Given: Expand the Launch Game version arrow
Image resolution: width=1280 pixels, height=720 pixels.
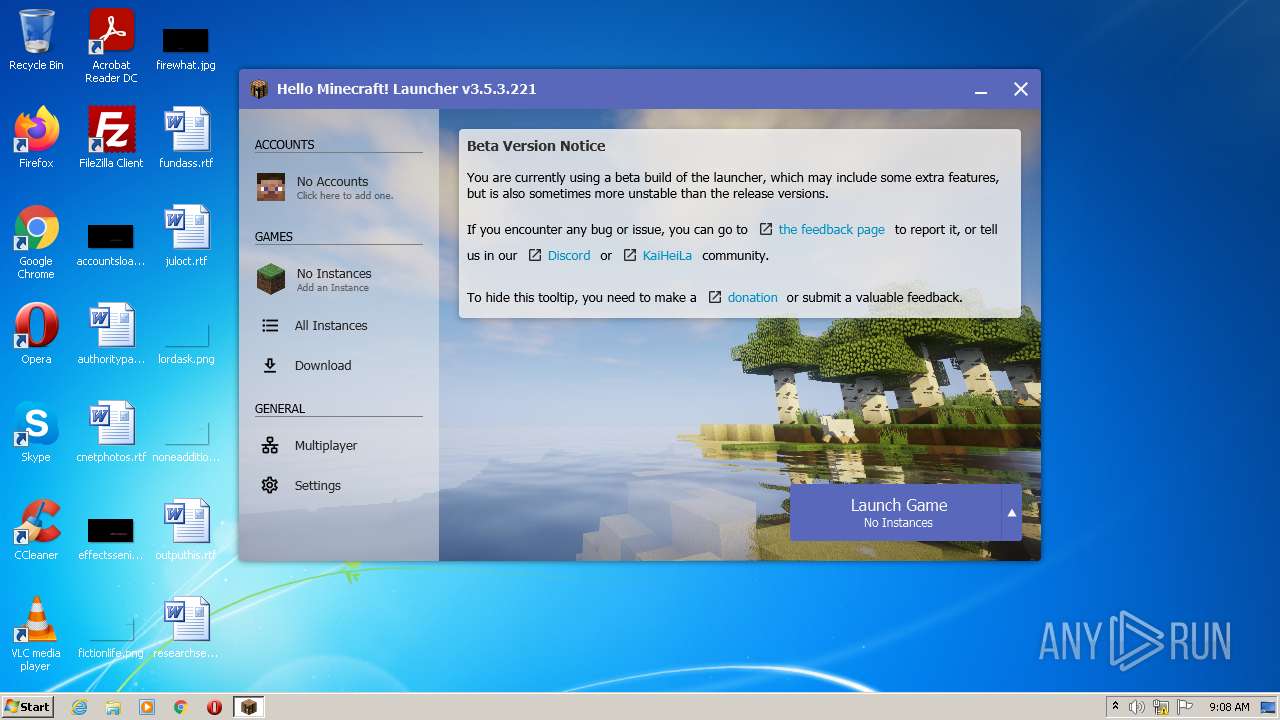Looking at the screenshot, I should coord(1012,513).
